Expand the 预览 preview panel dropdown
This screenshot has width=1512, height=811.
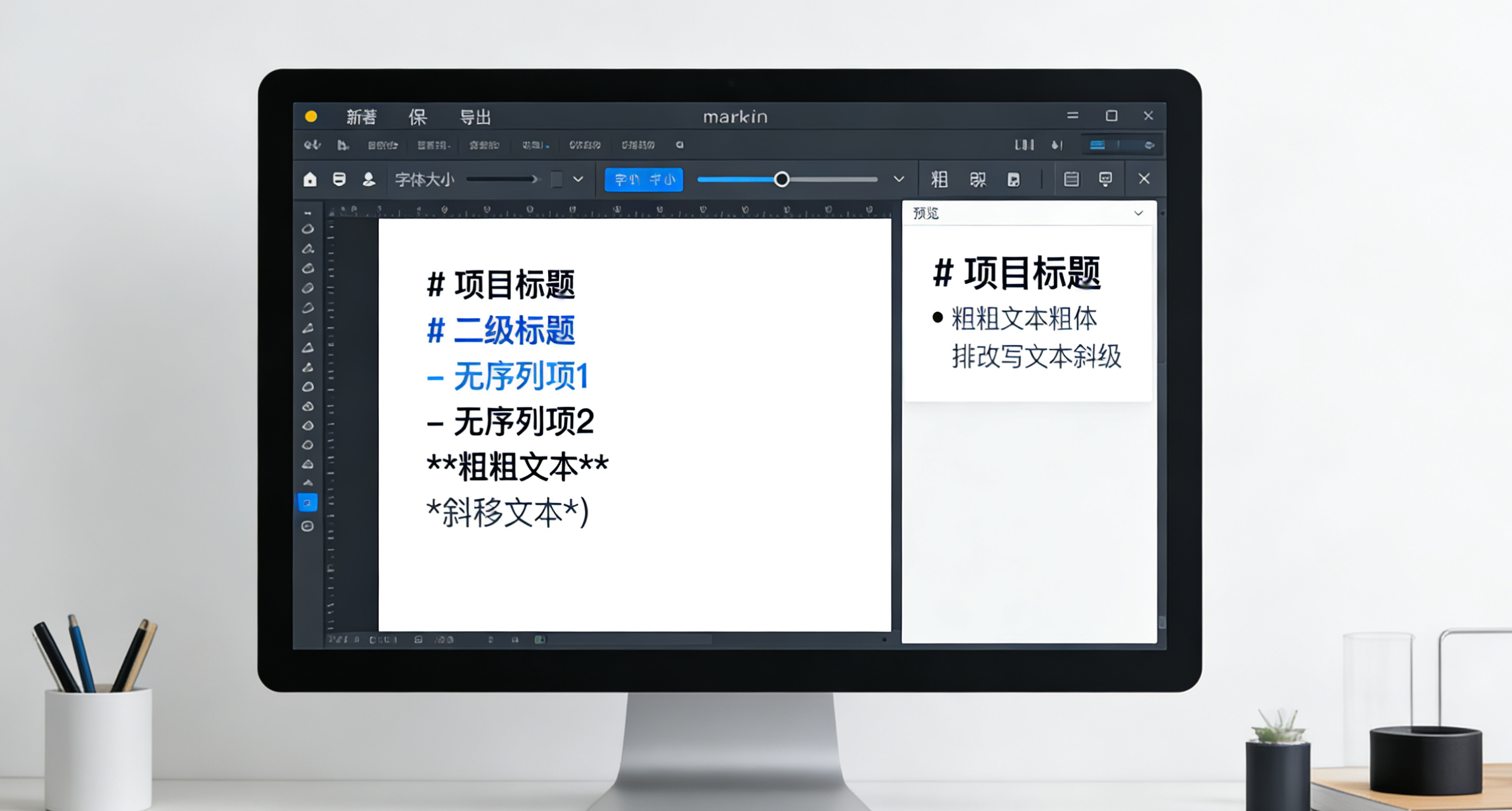(x=1137, y=214)
